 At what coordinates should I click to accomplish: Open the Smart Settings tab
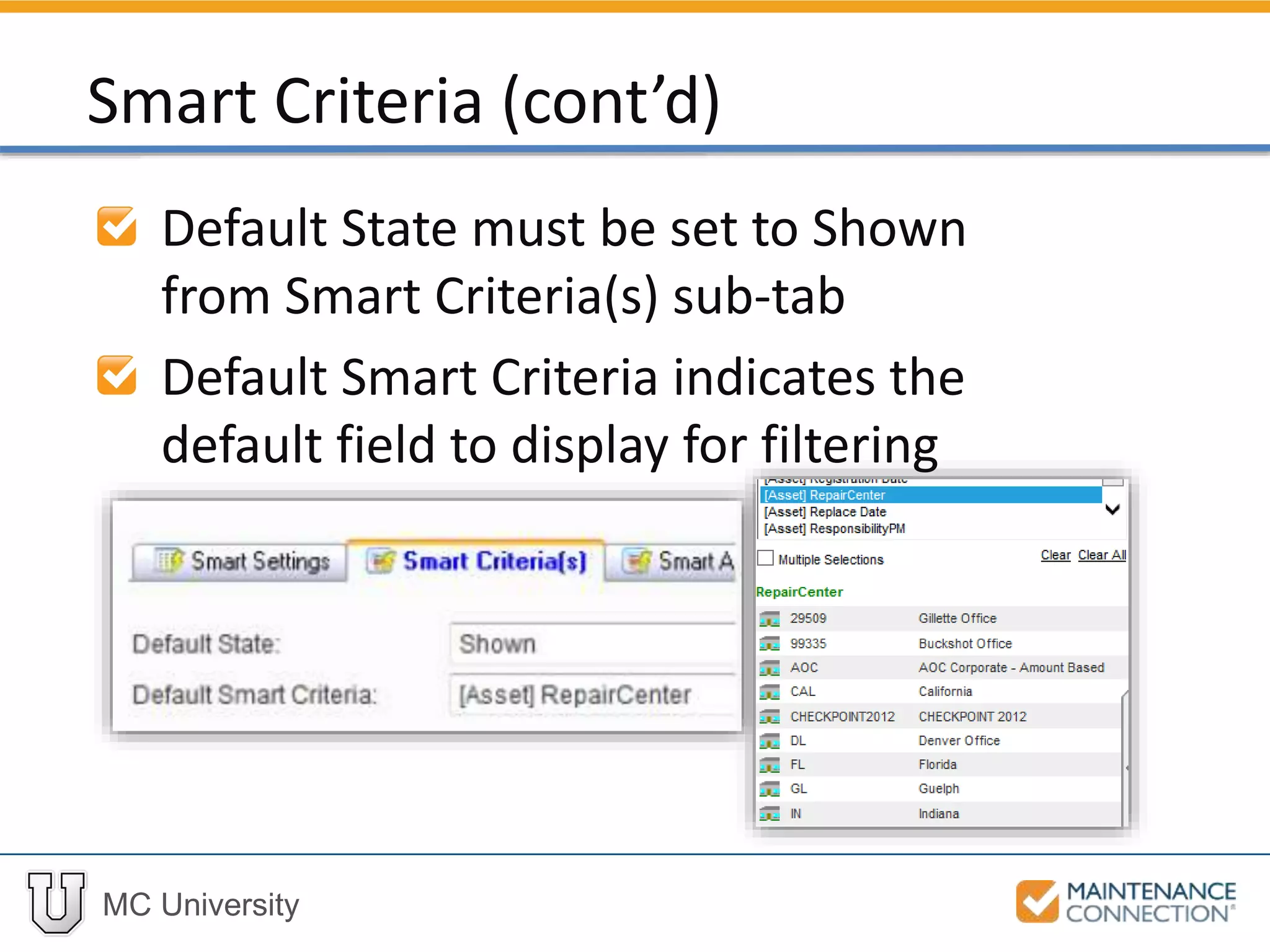tap(239, 562)
